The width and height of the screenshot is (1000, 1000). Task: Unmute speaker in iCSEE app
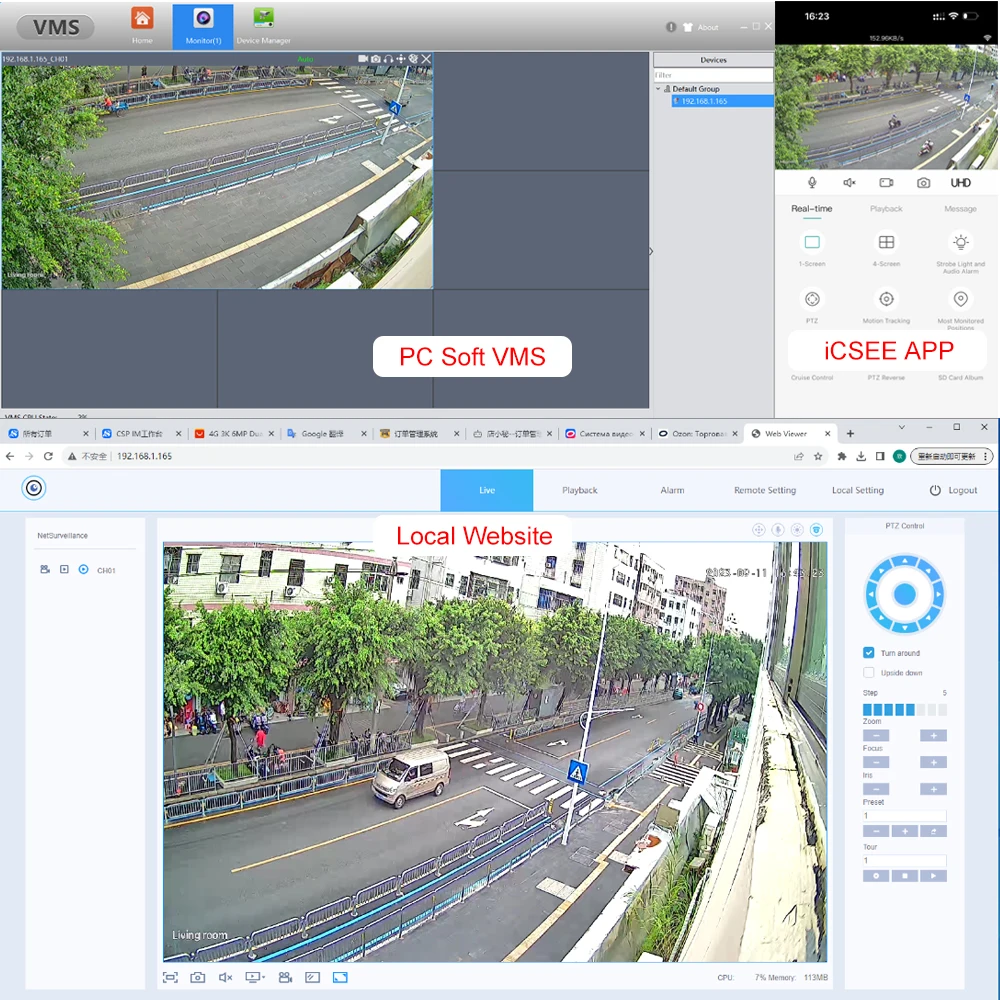(x=849, y=182)
